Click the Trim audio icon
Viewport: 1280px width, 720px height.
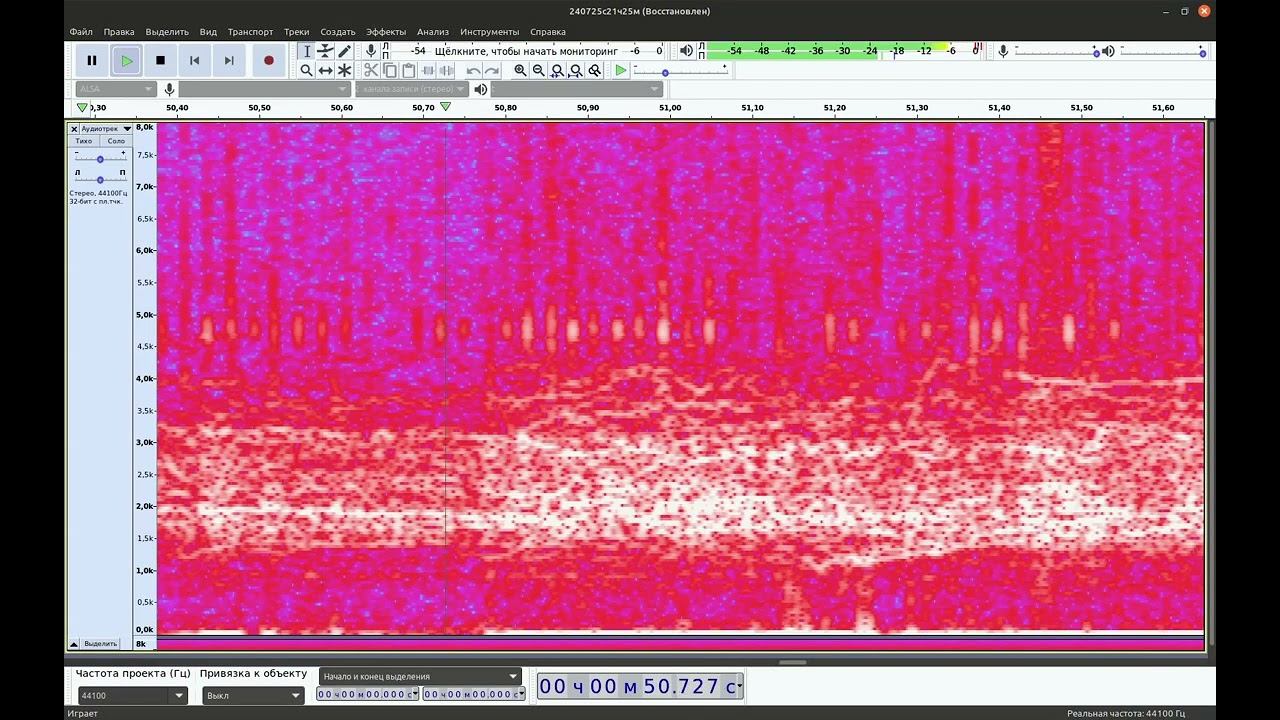(x=427, y=70)
